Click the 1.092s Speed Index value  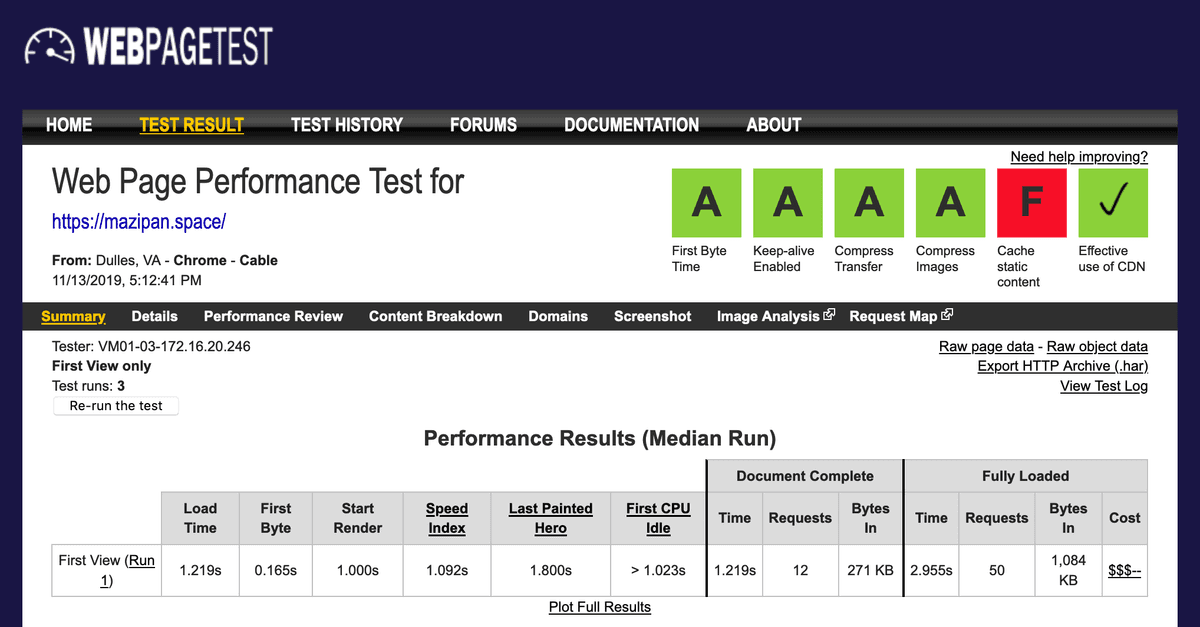[x=447, y=570]
